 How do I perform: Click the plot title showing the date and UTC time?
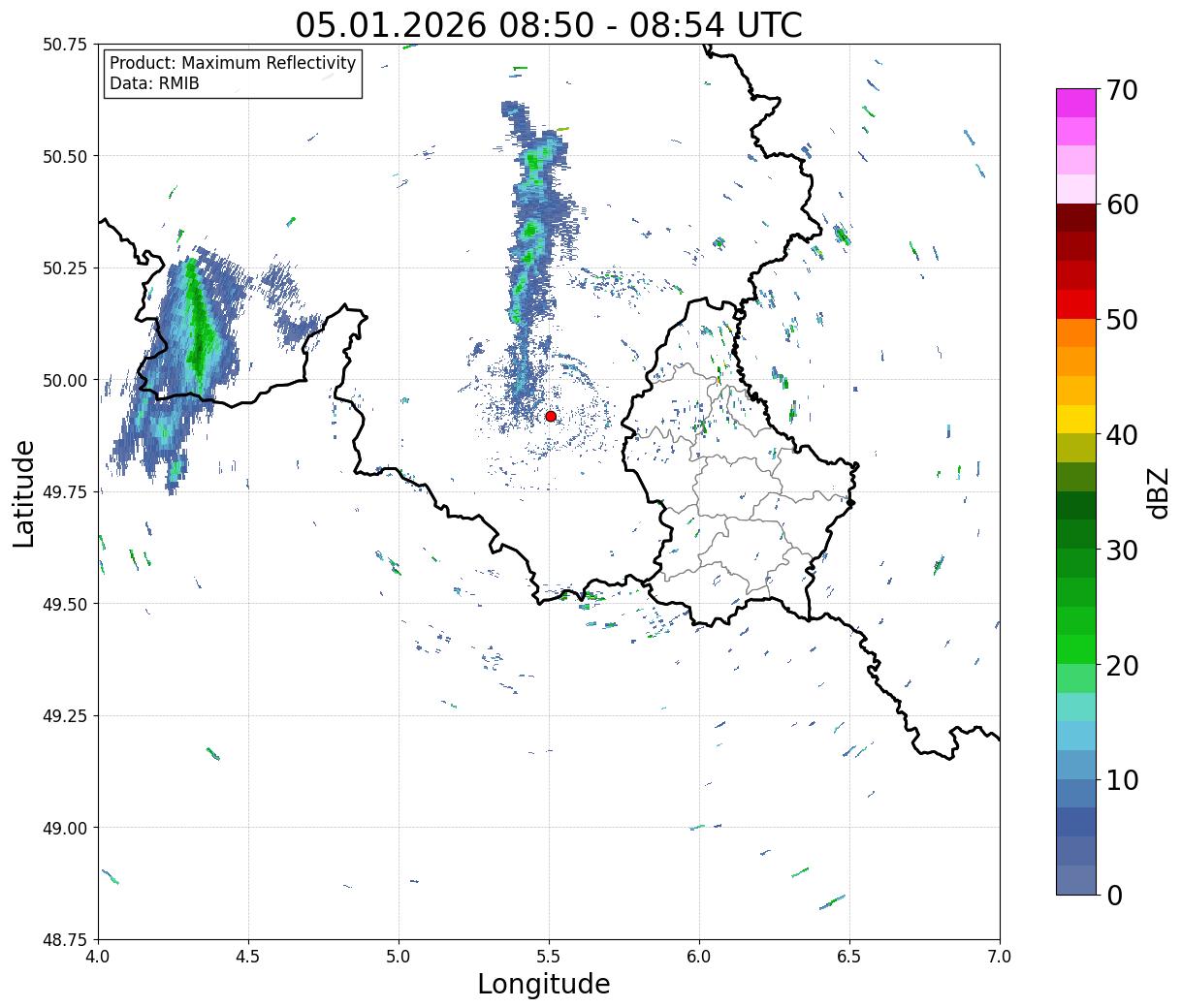click(x=549, y=25)
